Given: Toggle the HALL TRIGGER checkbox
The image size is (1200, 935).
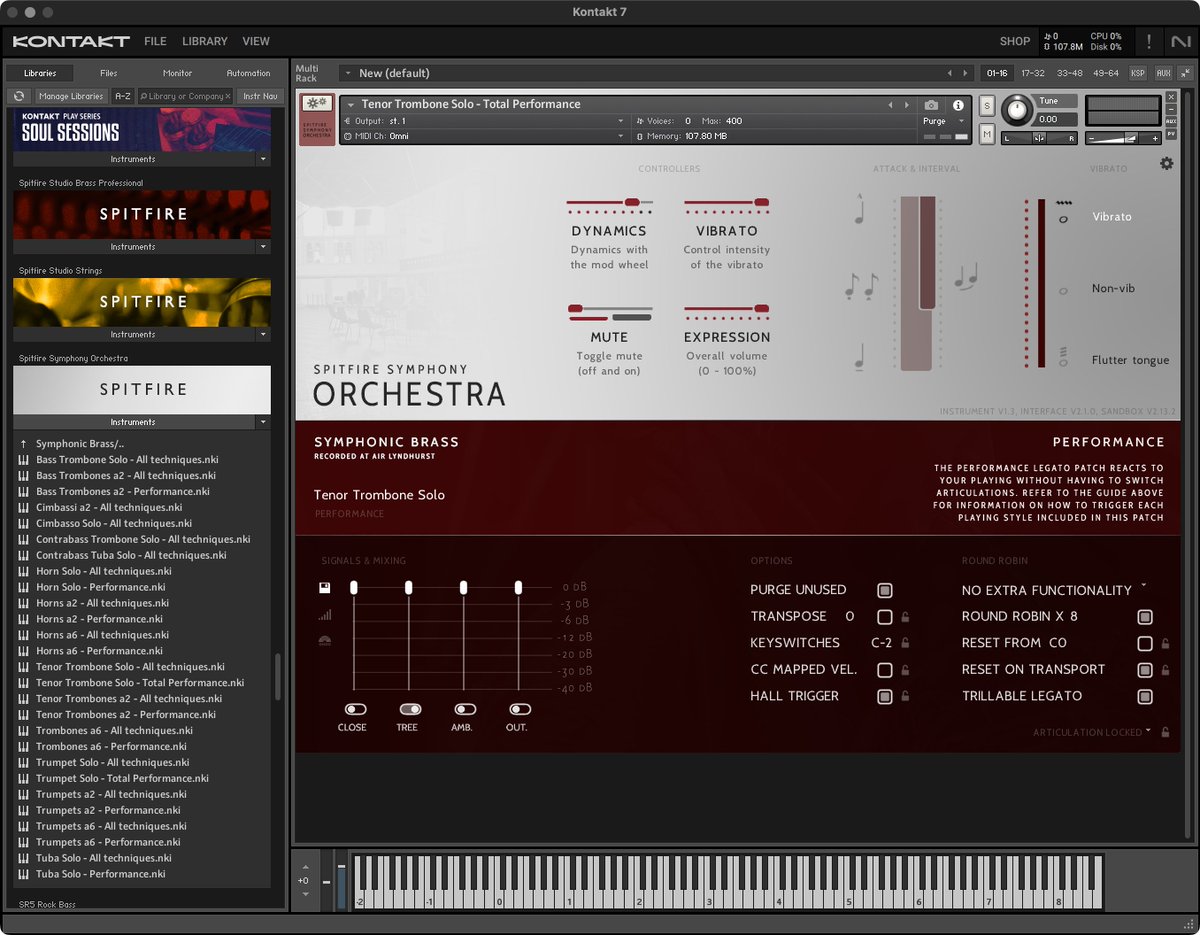Looking at the screenshot, I should pyautogui.click(x=884, y=697).
